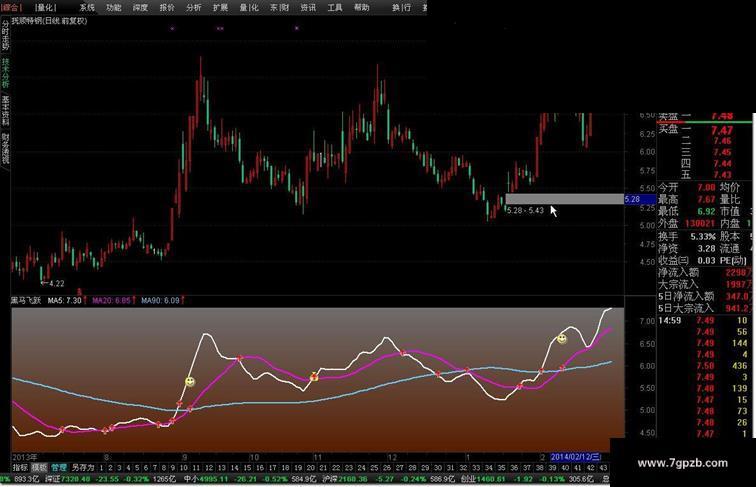Screen dimensions: 756x487
Task: Select indicator template number 20
Action: [x=310, y=468]
